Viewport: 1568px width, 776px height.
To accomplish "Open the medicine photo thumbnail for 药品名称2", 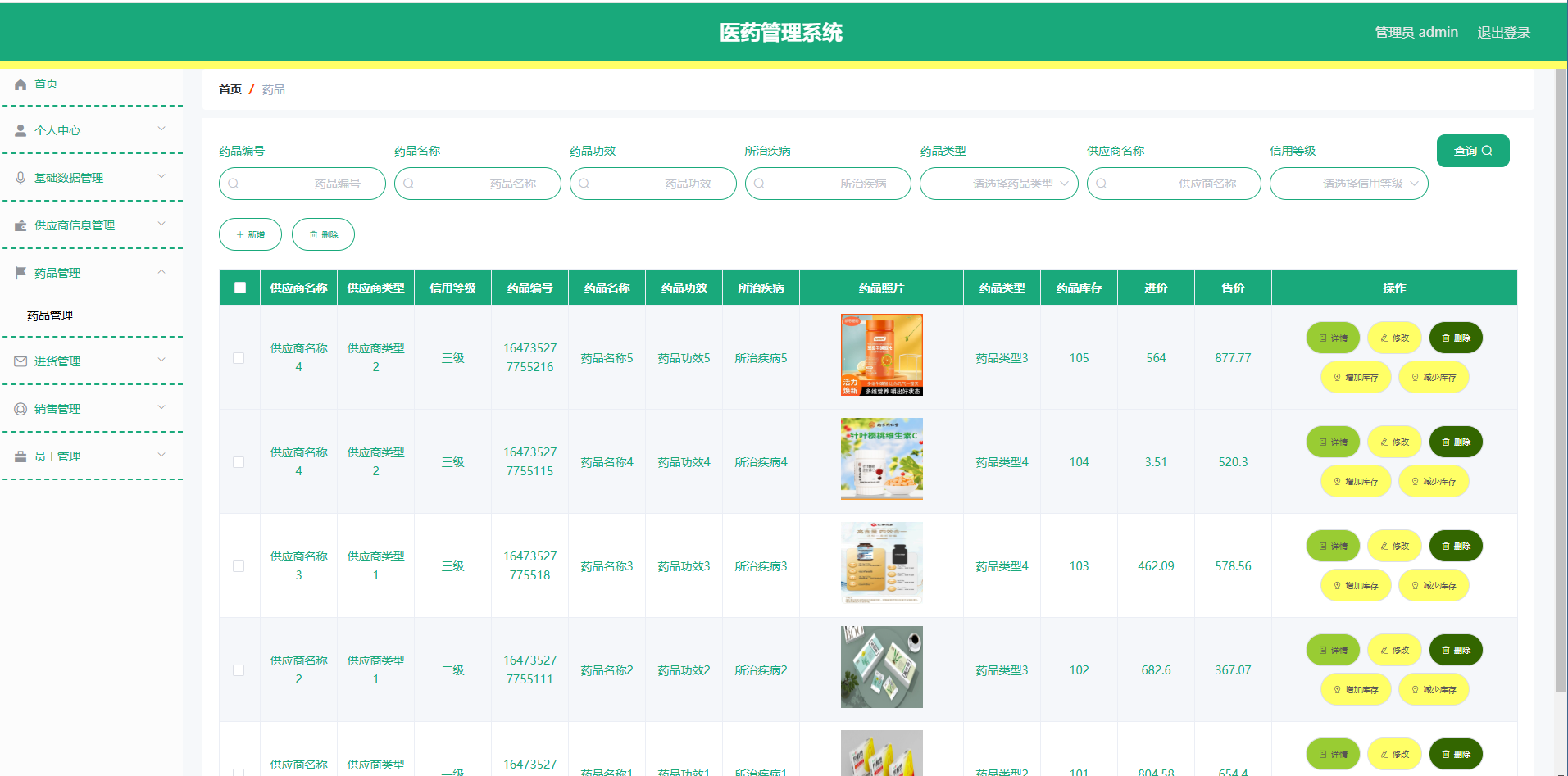I will tap(881, 666).
